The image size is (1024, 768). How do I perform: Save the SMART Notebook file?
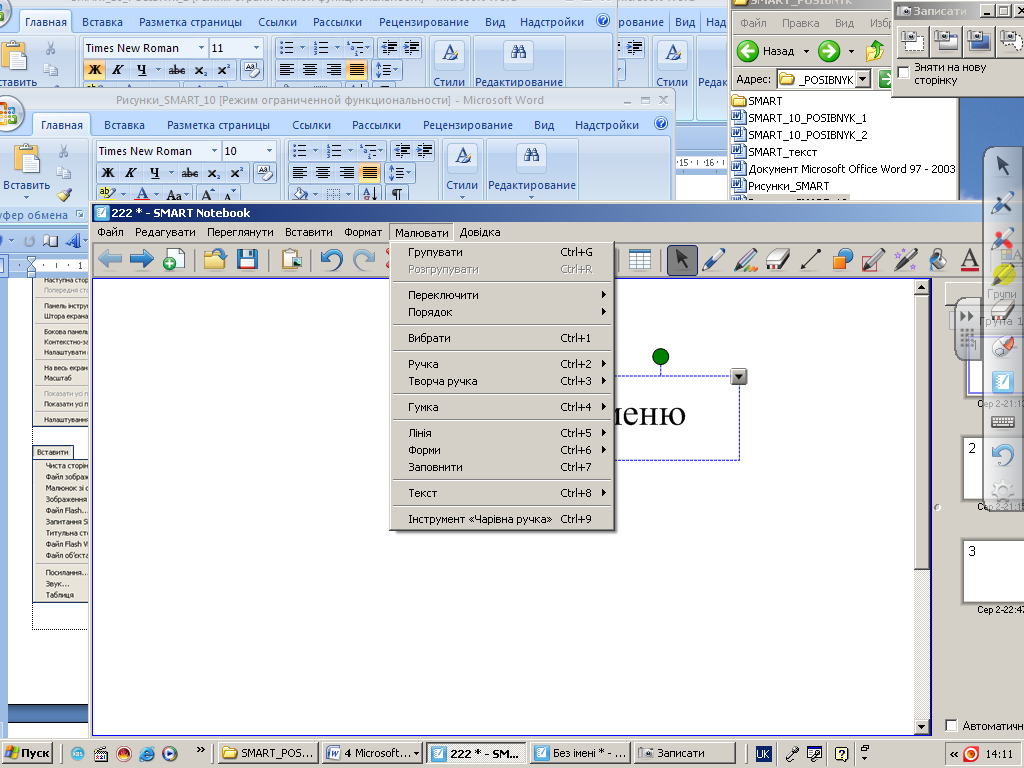pyautogui.click(x=247, y=260)
